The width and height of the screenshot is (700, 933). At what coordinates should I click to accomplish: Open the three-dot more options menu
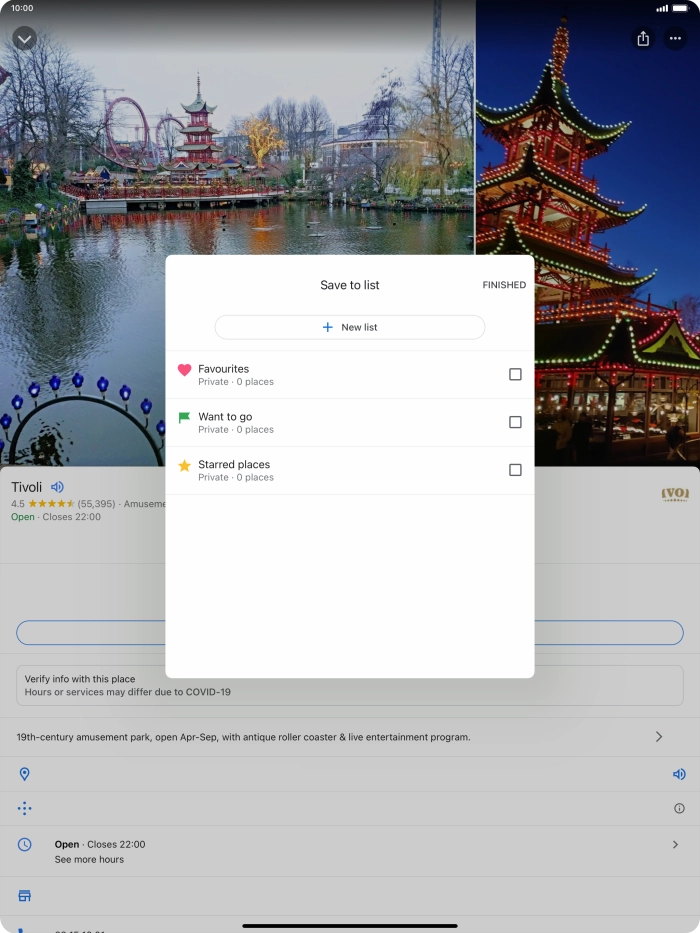[675, 38]
